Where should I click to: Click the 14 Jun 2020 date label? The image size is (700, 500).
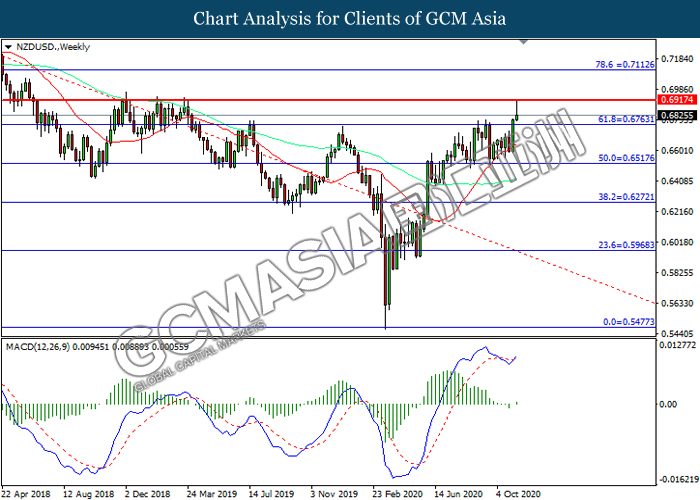click(459, 494)
